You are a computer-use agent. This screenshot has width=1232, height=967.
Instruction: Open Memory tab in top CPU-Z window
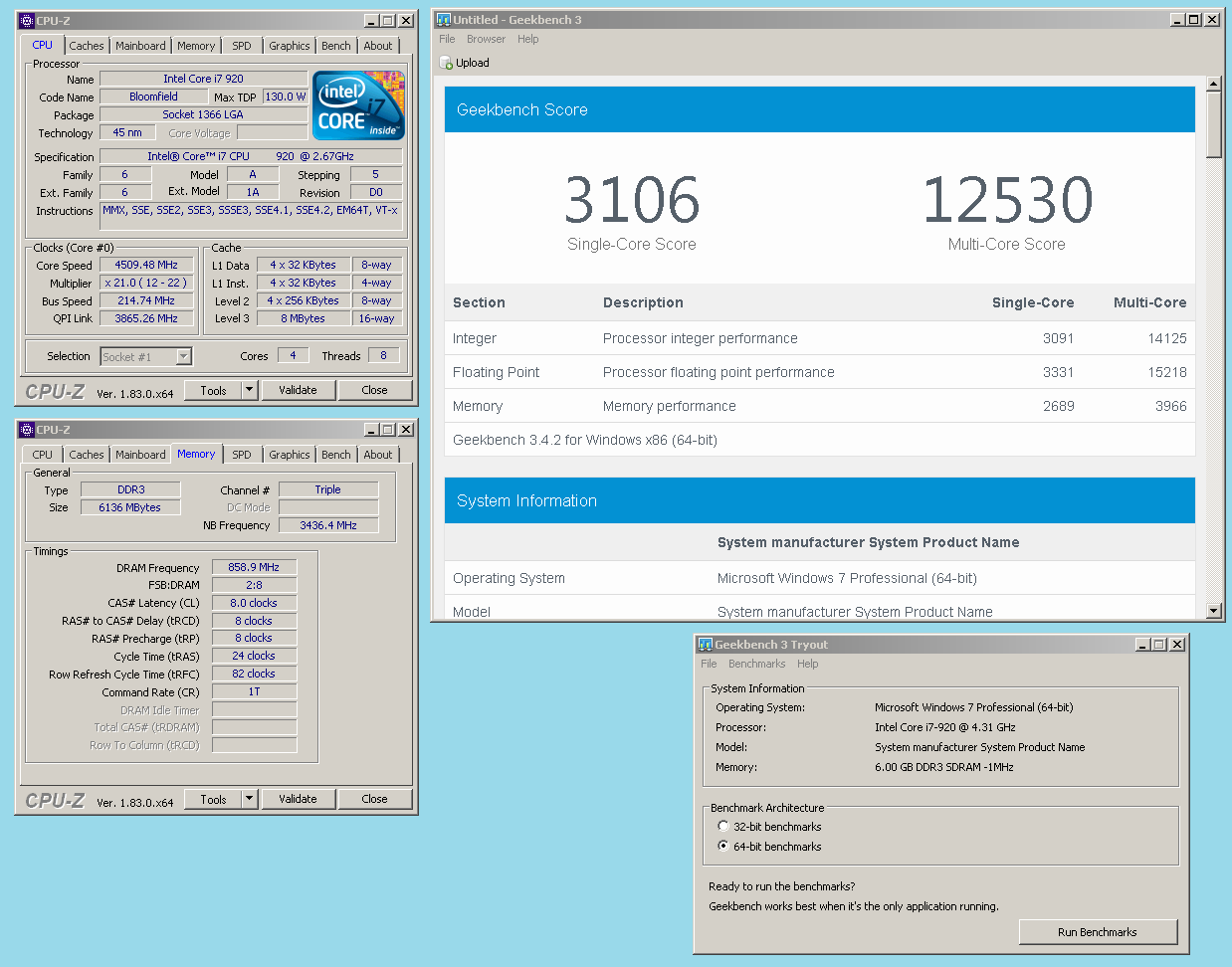196,46
